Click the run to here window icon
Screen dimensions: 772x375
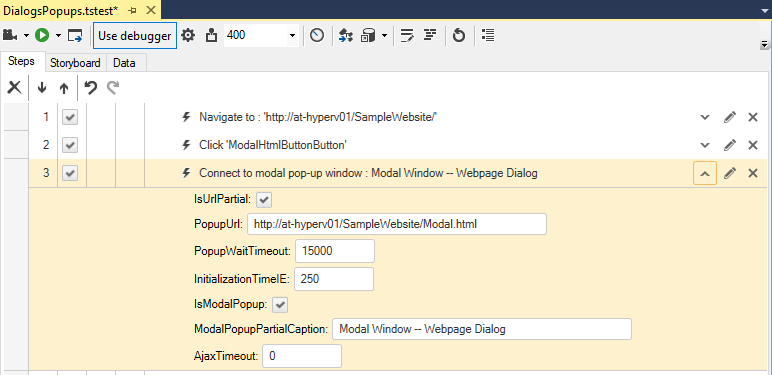click(x=75, y=35)
